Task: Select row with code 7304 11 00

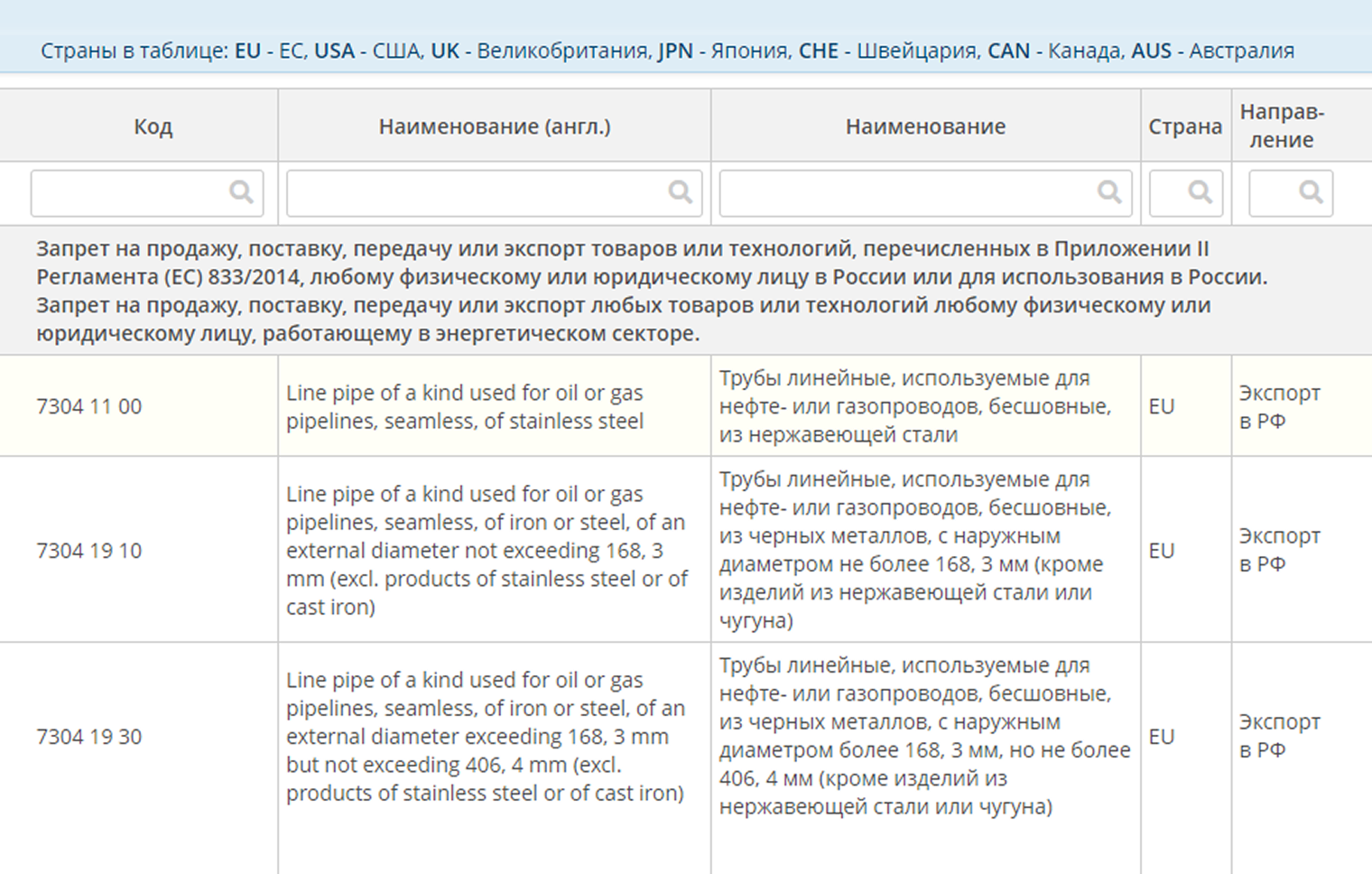Action: pyautogui.click(x=89, y=406)
